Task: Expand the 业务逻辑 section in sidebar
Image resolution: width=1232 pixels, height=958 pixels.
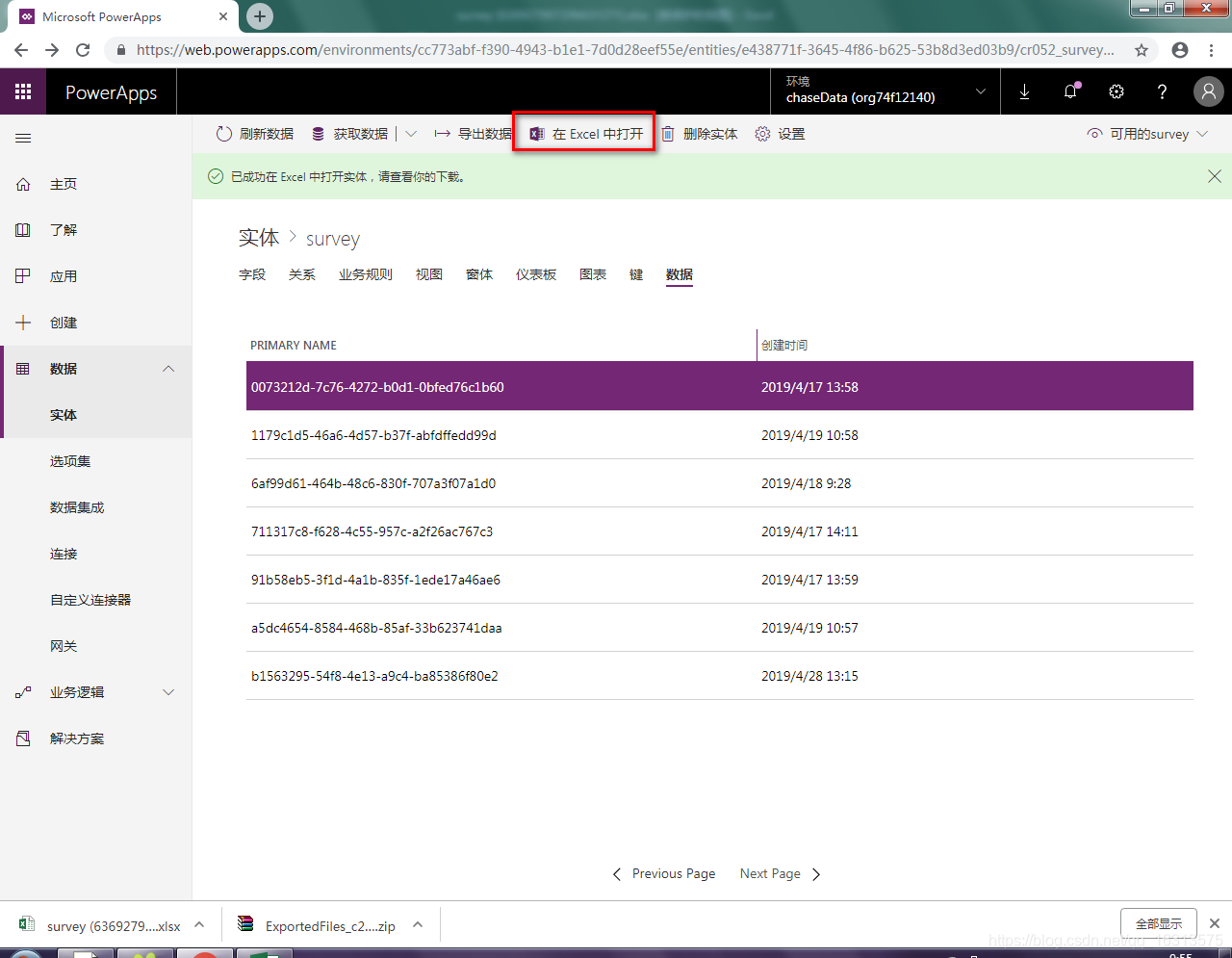Action: 168,692
